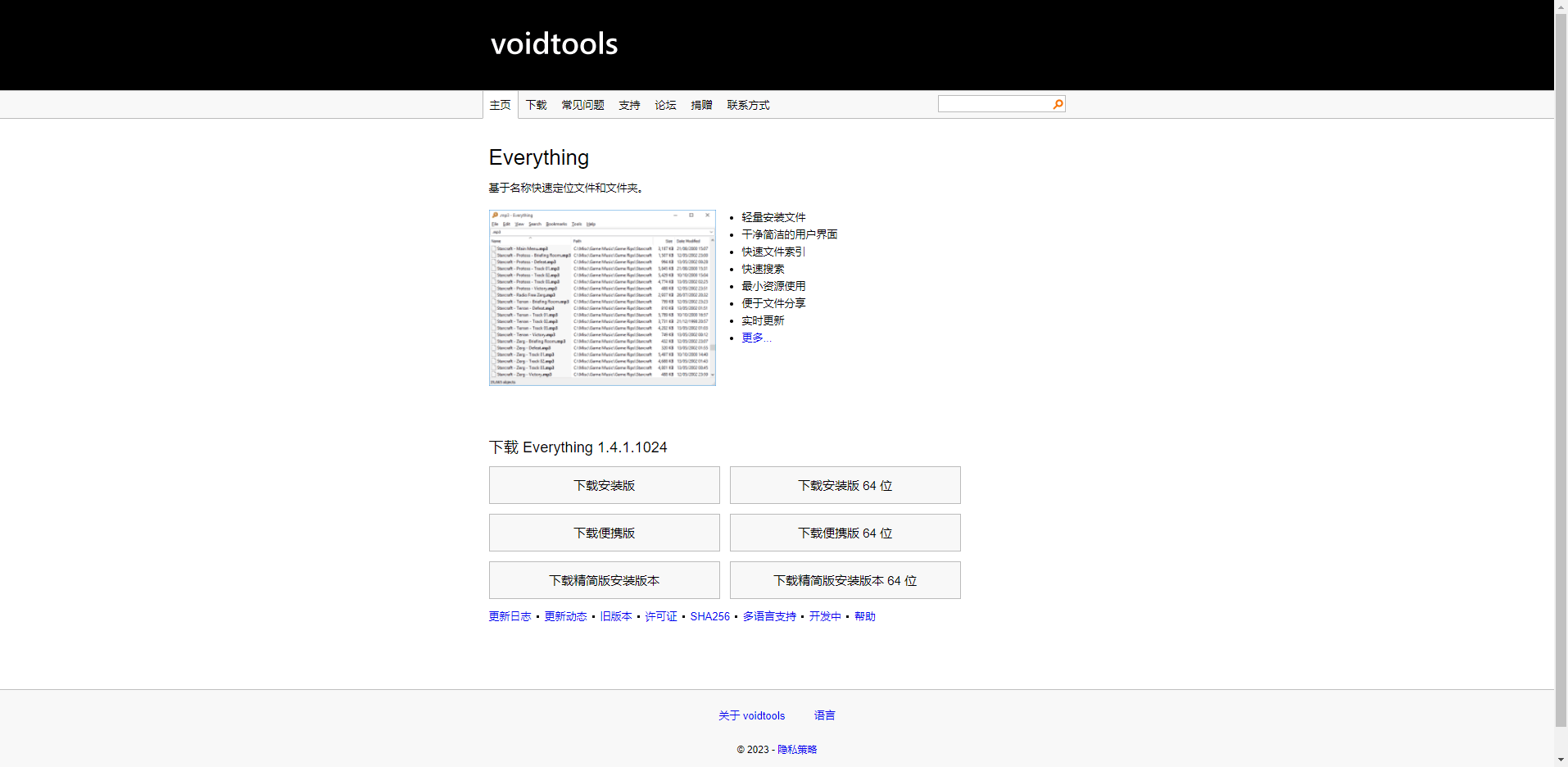
Task: Open the 论坛 page
Action: pyautogui.click(x=665, y=104)
